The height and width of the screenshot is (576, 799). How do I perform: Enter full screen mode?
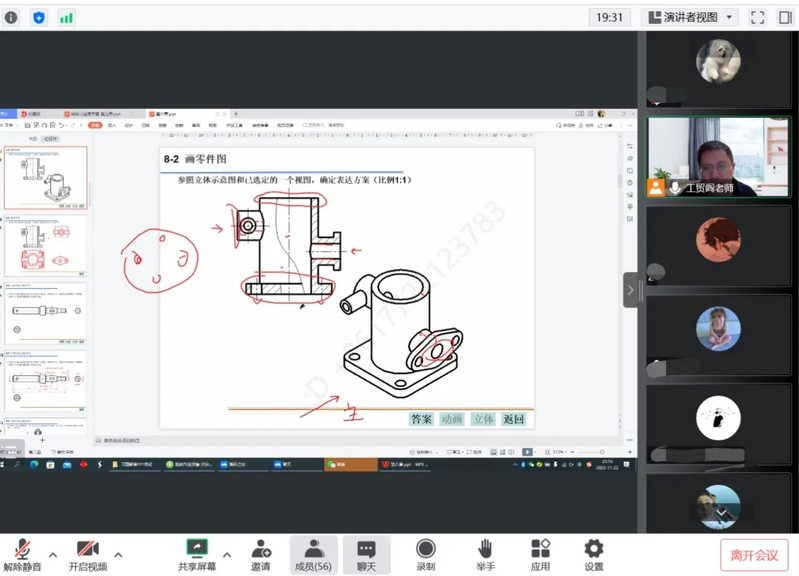coord(757,17)
